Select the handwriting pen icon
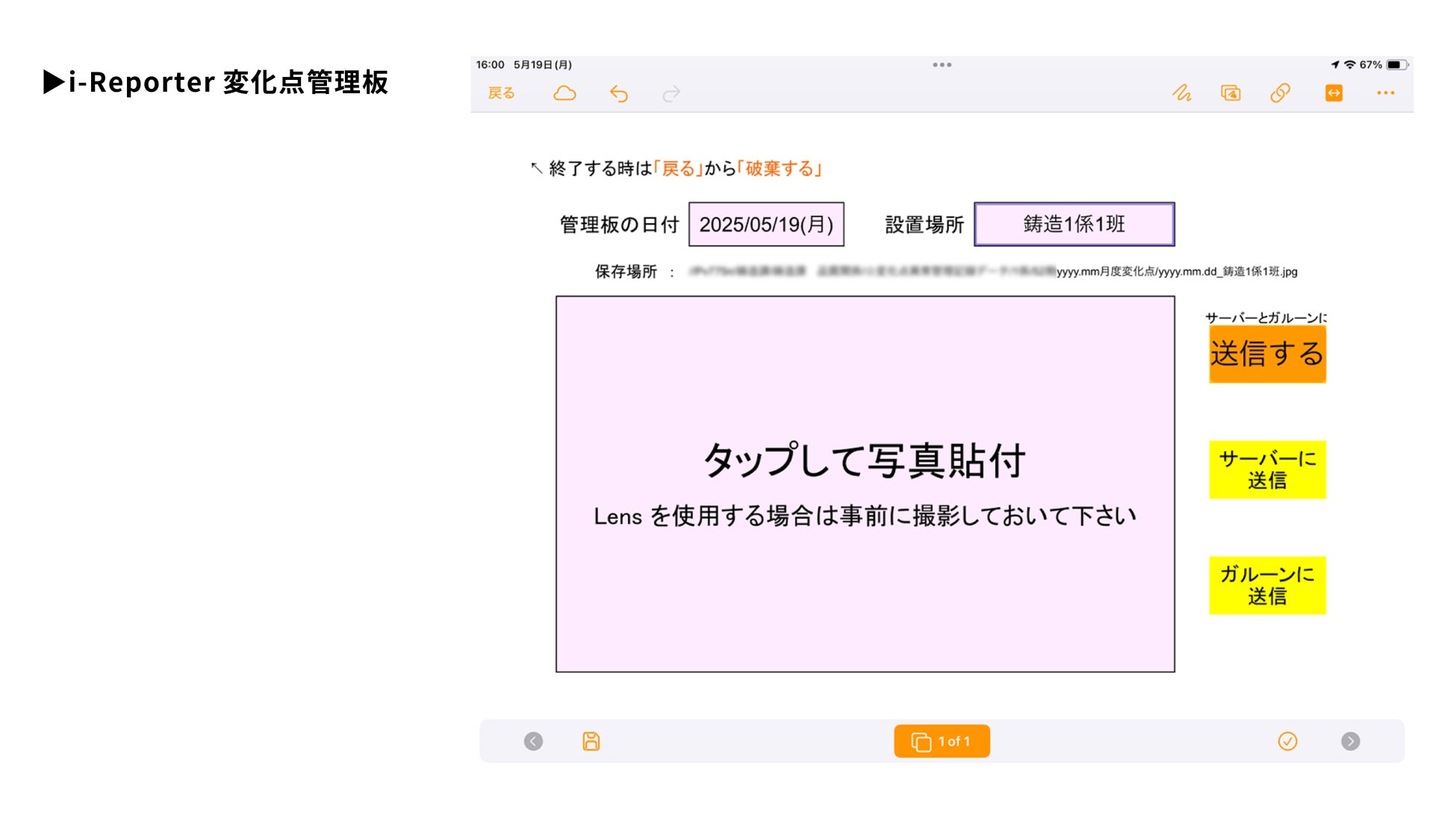 1181,93
